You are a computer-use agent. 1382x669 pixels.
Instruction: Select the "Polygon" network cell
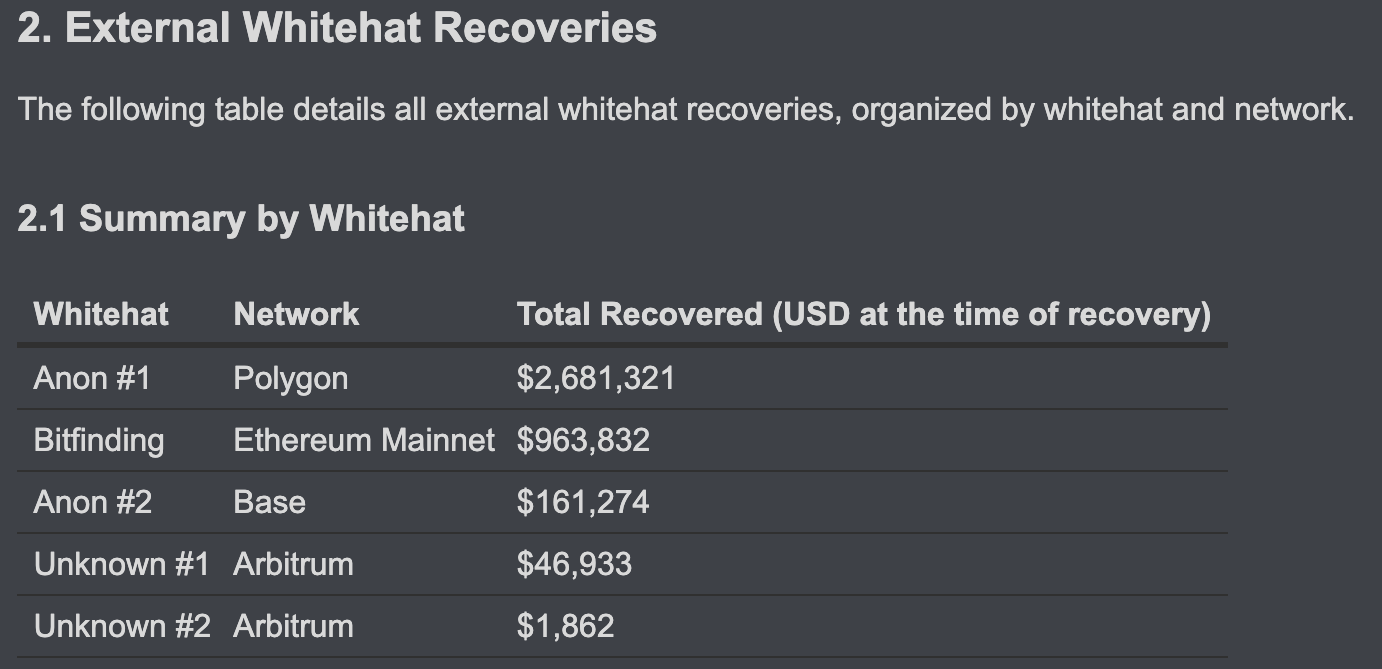[291, 378]
